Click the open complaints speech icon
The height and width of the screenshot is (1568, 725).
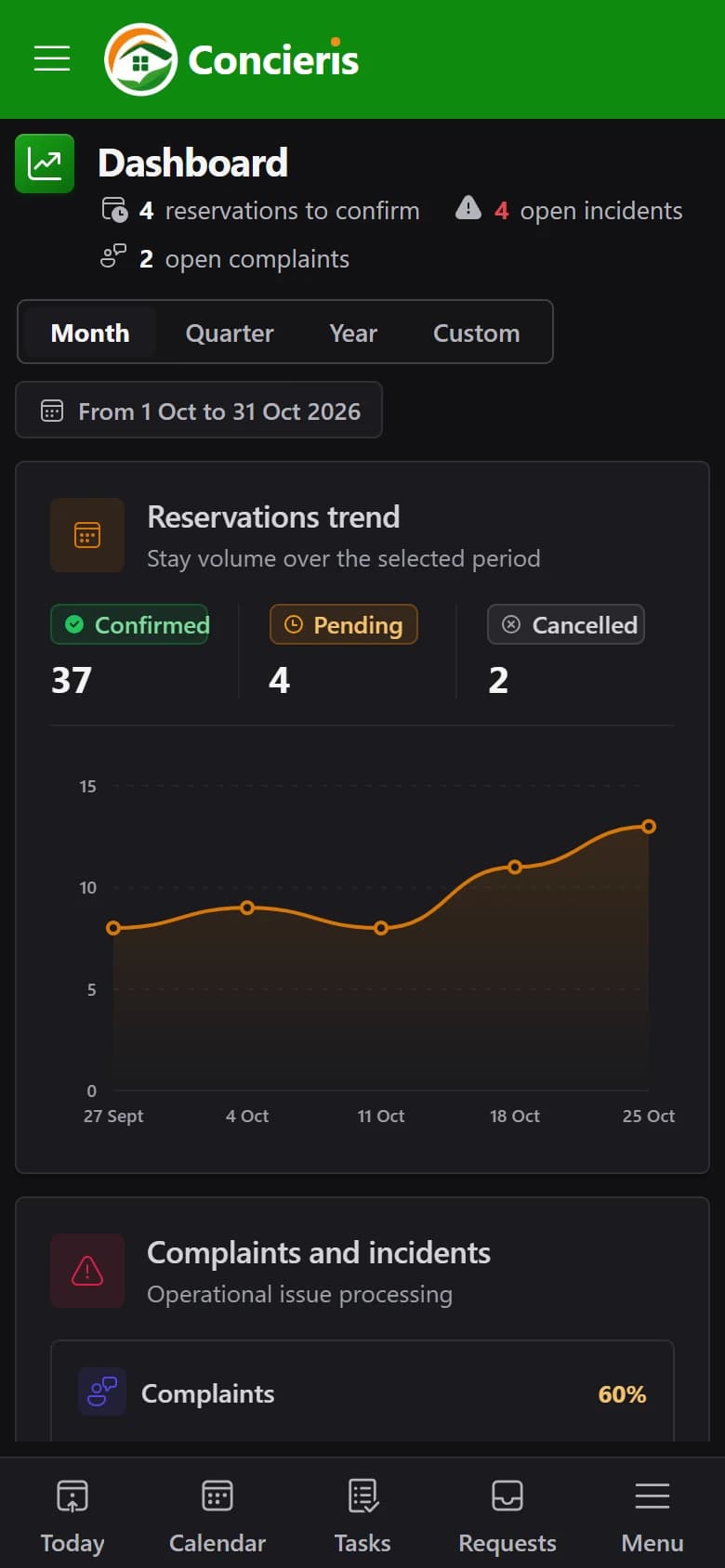pos(113,256)
